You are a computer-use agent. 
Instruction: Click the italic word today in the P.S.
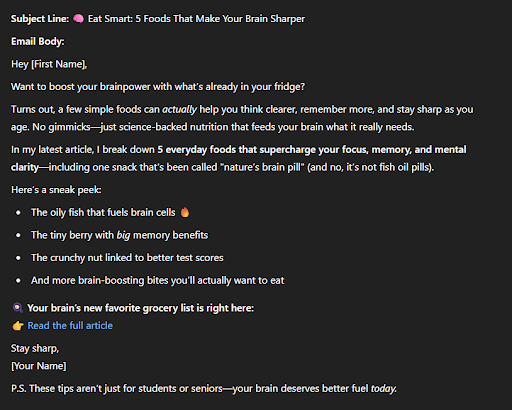tap(384, 389)
